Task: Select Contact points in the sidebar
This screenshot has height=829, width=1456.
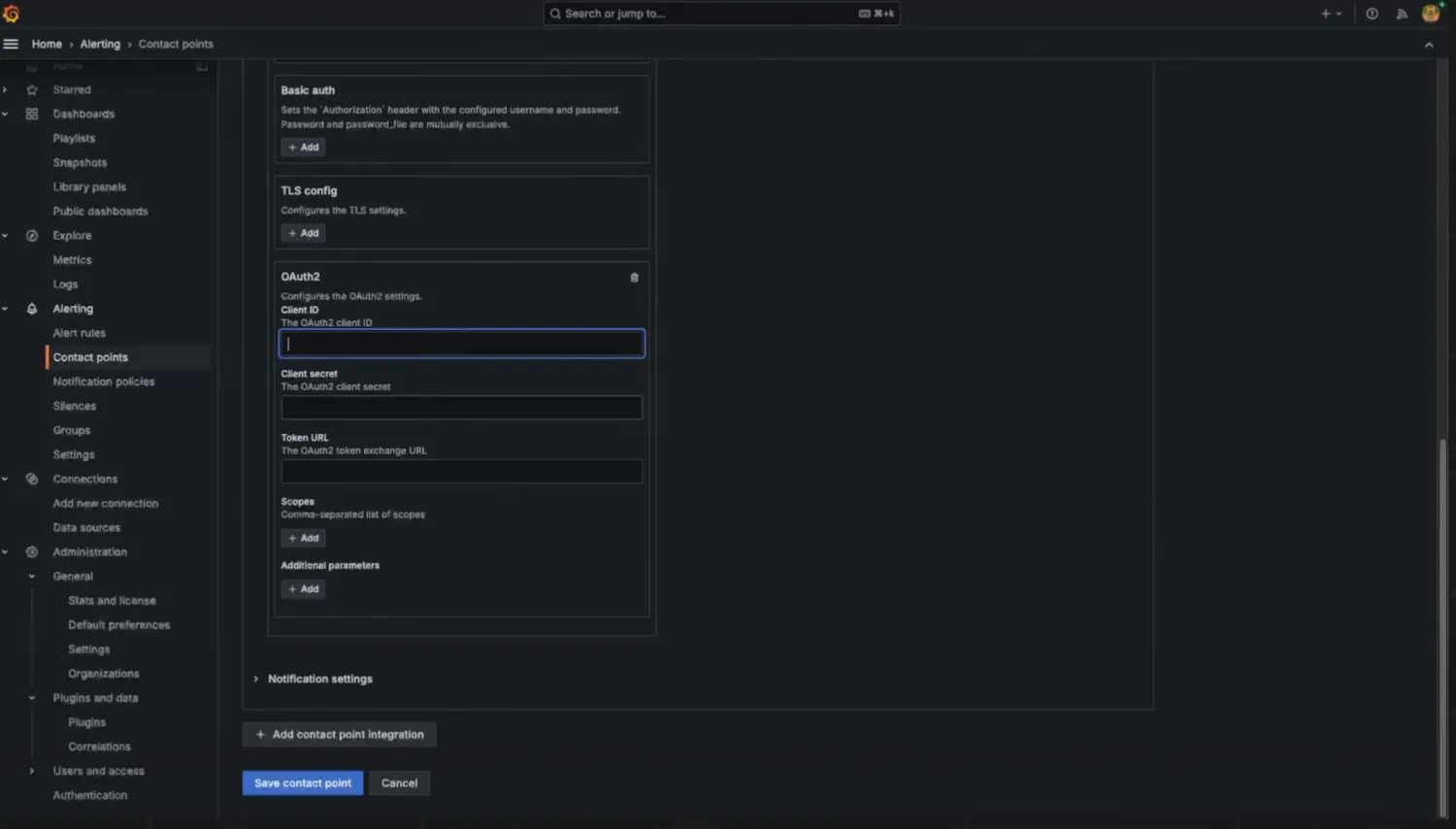Action: 90,357
